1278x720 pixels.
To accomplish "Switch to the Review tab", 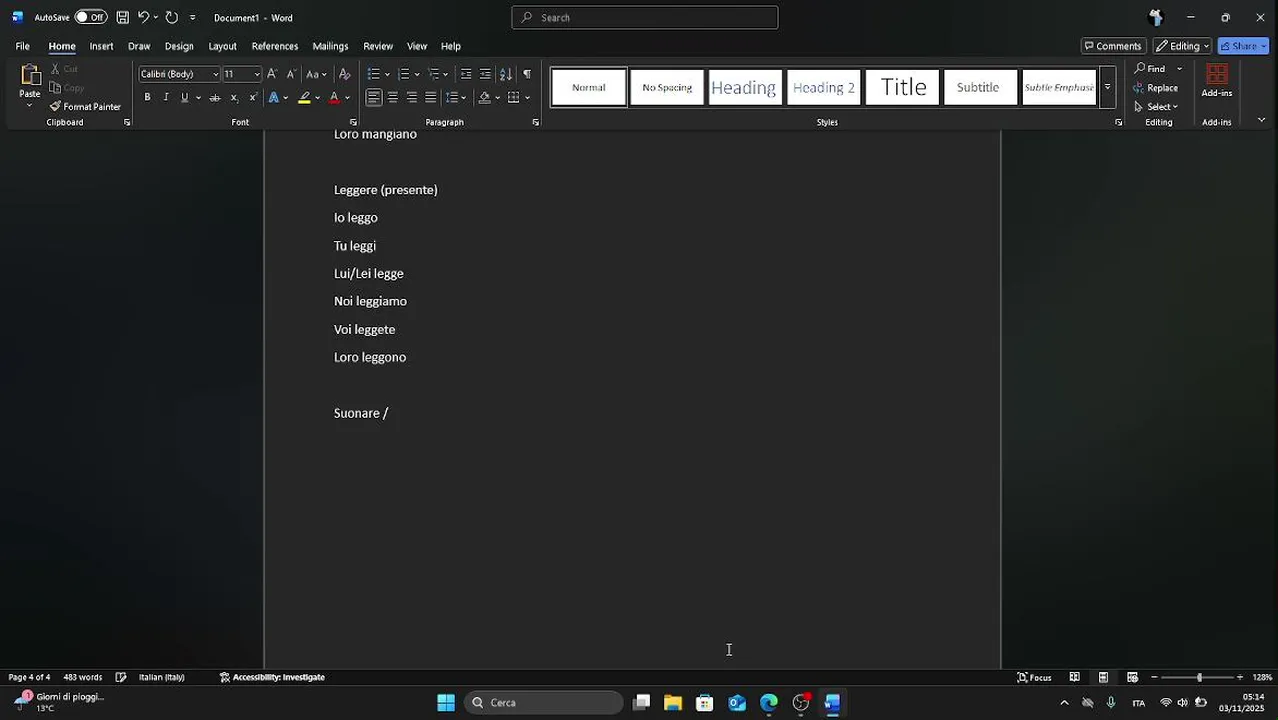I will click(378, 46).
